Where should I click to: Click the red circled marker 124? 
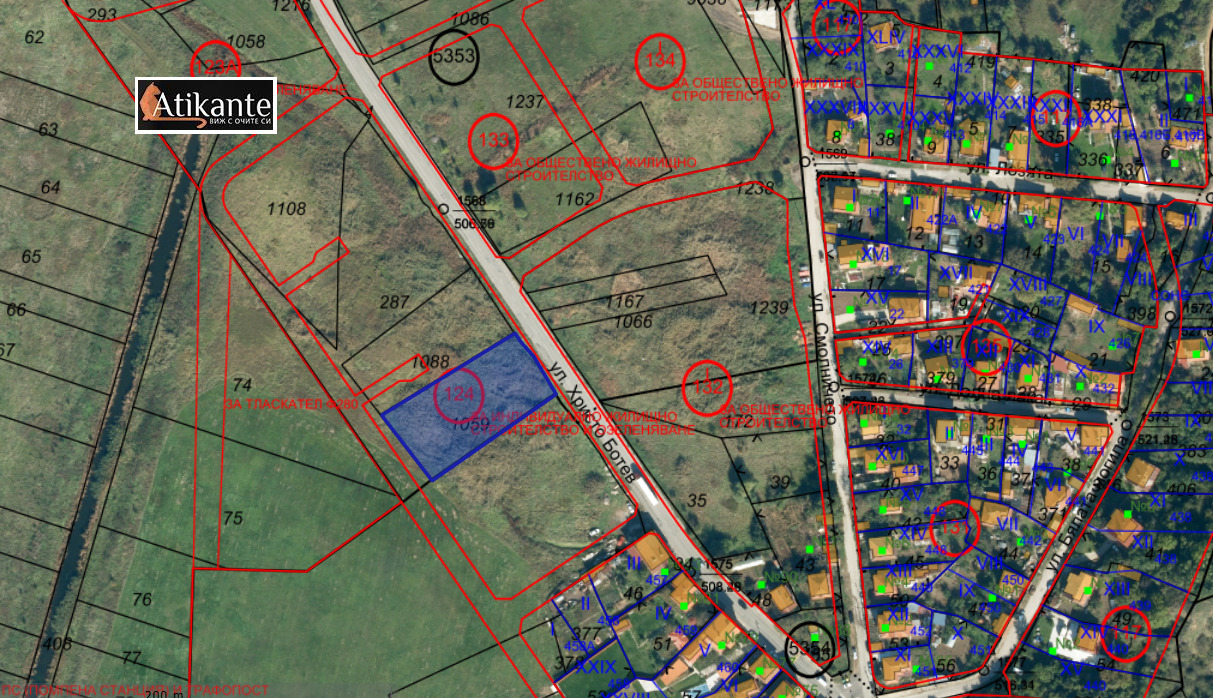pyautogui.click(x=458, y=394)
